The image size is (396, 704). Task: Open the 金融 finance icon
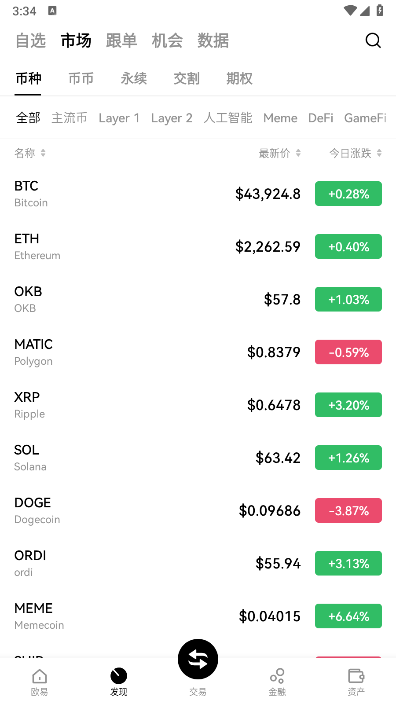point(277,676)
